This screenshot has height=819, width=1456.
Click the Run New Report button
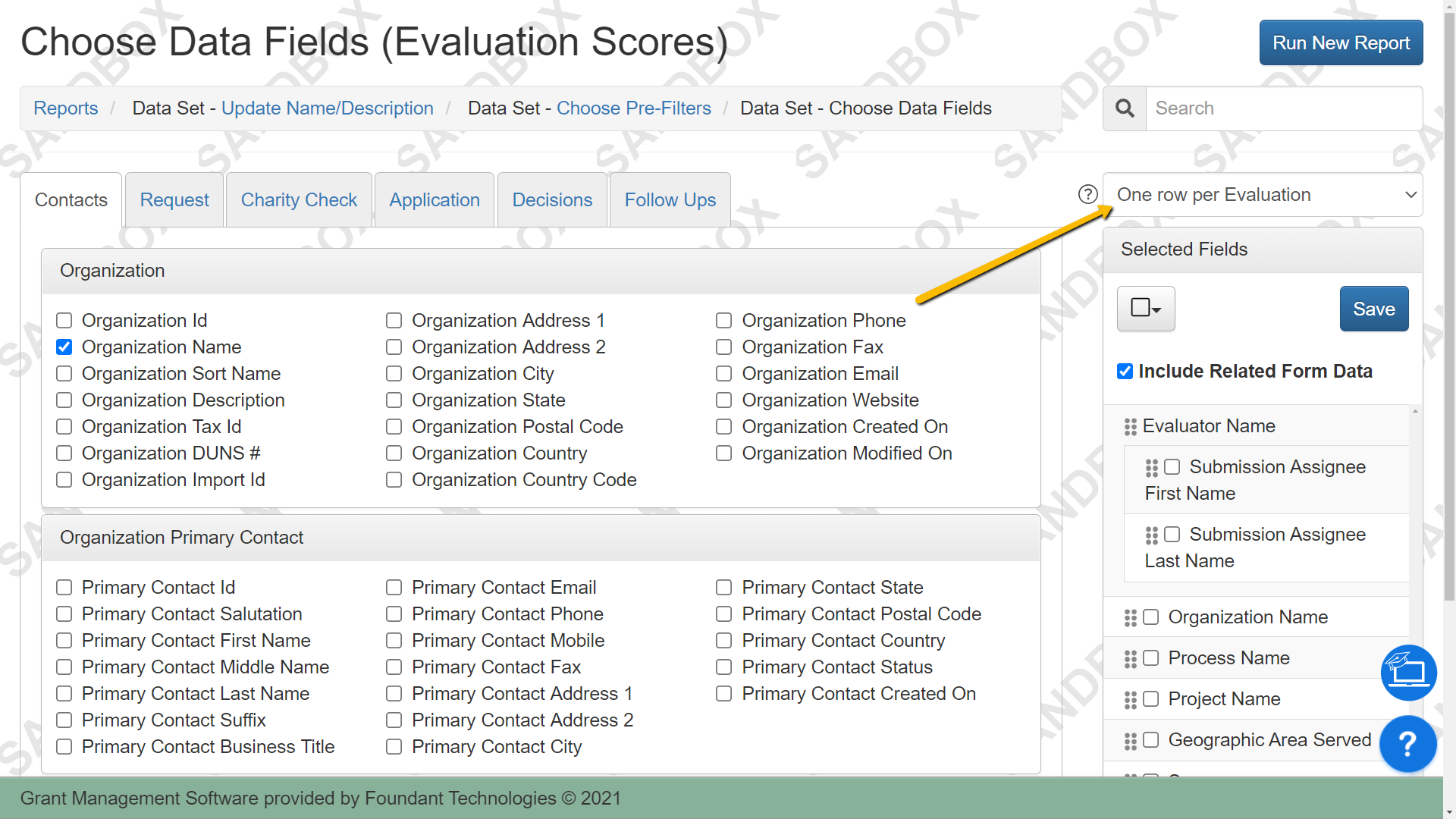click(1341, 43)
